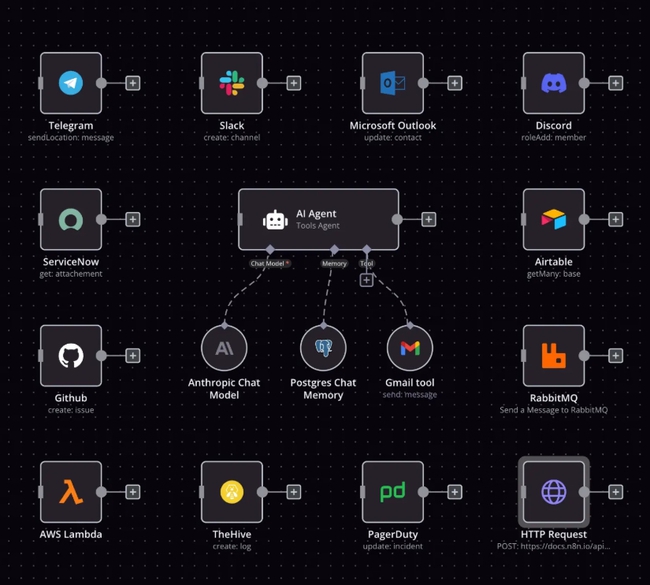Viewport: 650px width, 585px height.
Task: Open the ServiceNow node
Action: (x=71, y=219)
